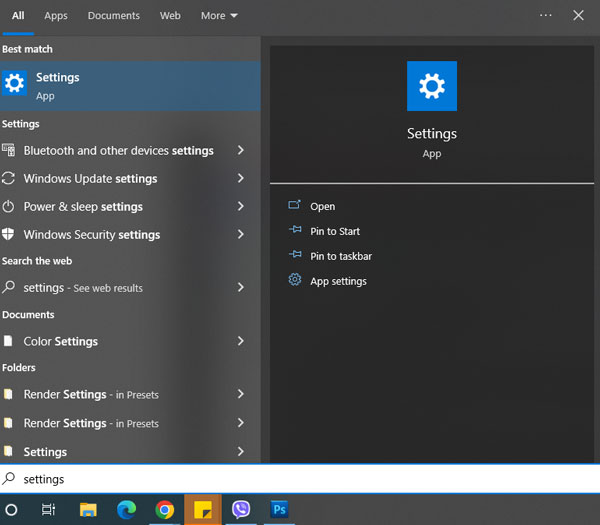Click the gear icon beside App settings
Image resolution: width=600 pixels, height=525 pixels.
coord(295,280)
